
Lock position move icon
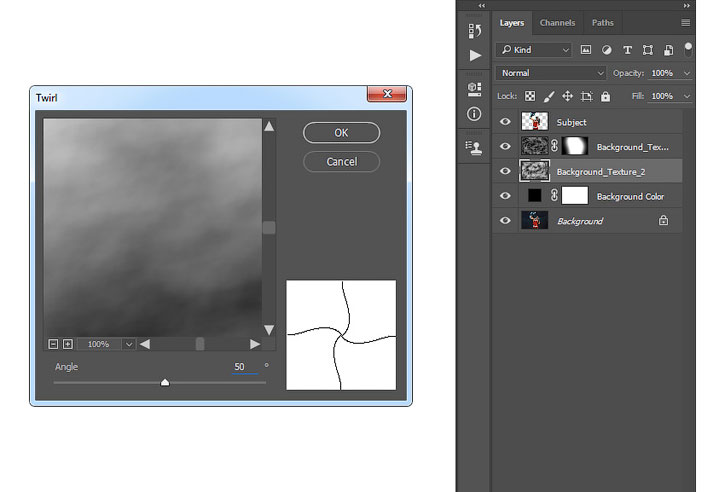click(567, 96)
